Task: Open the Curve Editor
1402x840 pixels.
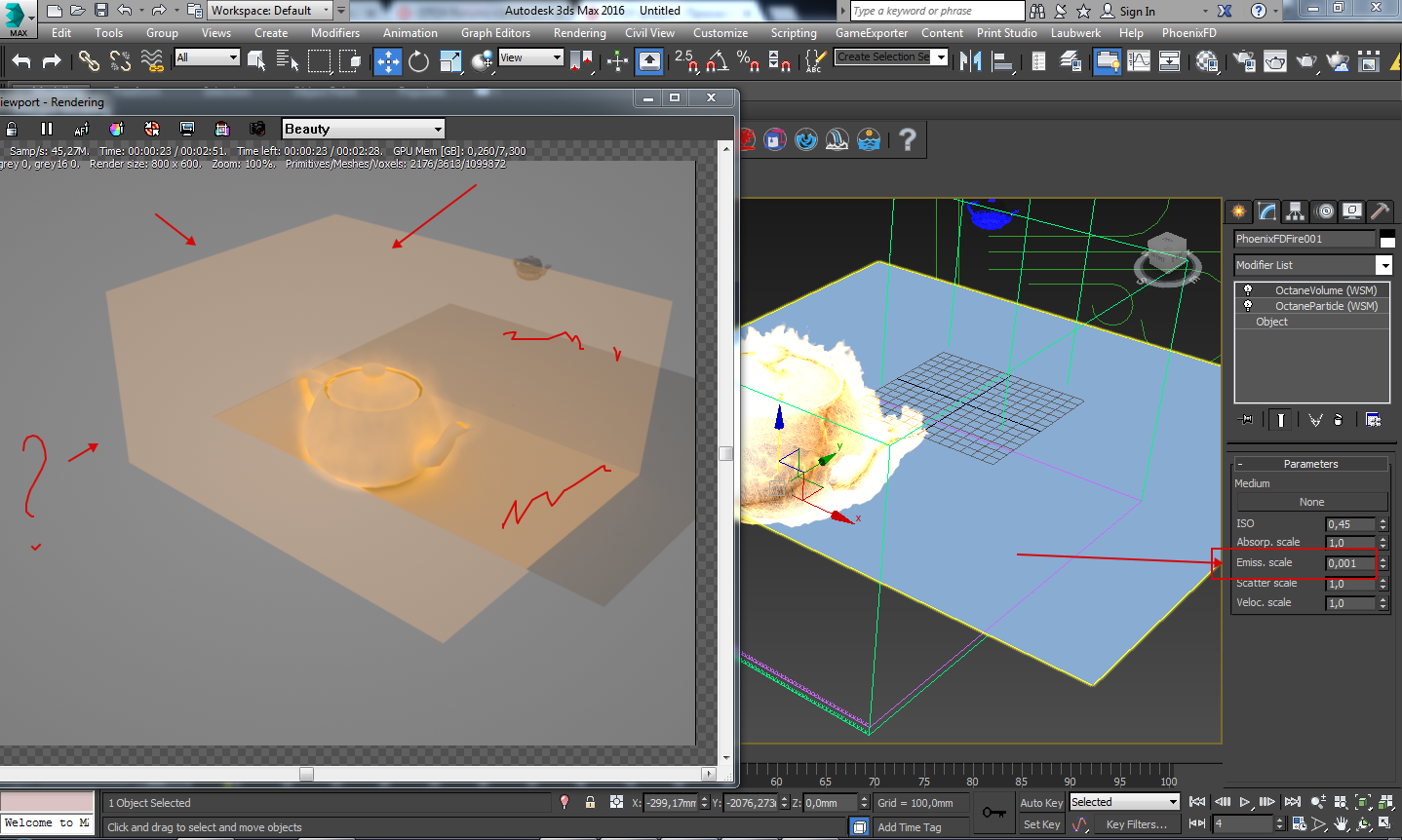Action: tap(1139, 61)
